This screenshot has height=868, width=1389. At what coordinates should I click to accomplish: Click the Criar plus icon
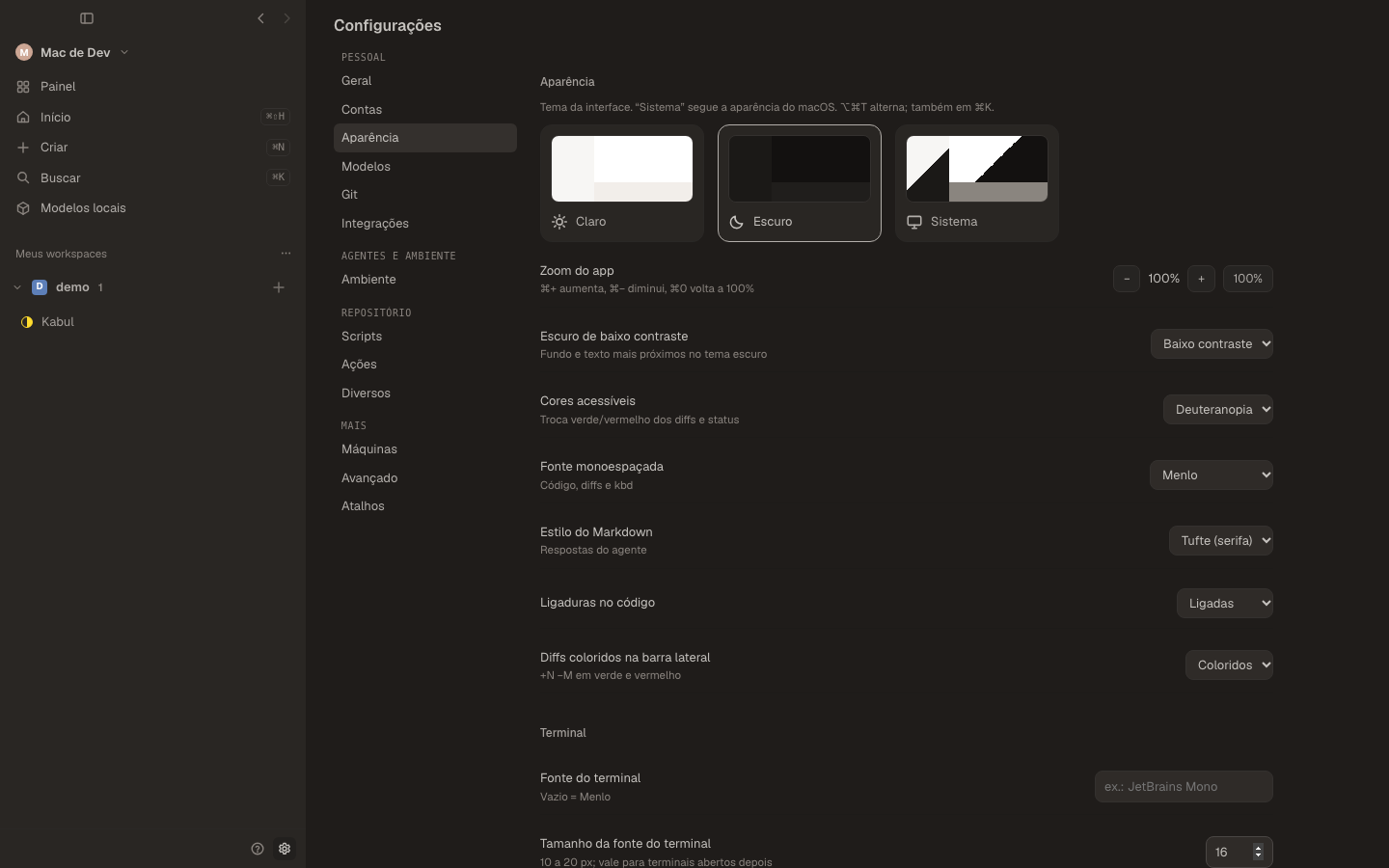pos(23,148)
